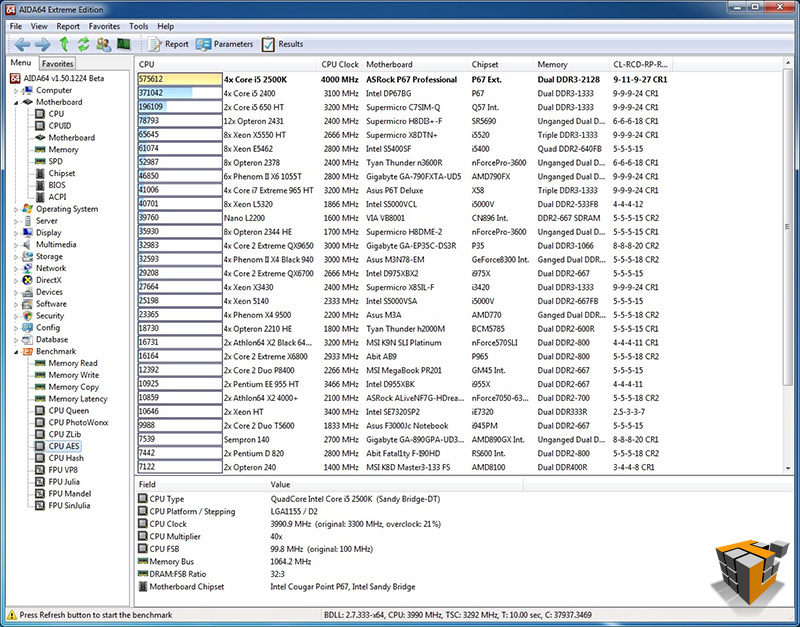Open the File menu
The height and width of the screenshot is (627, 800).
[x=16, y=27]
